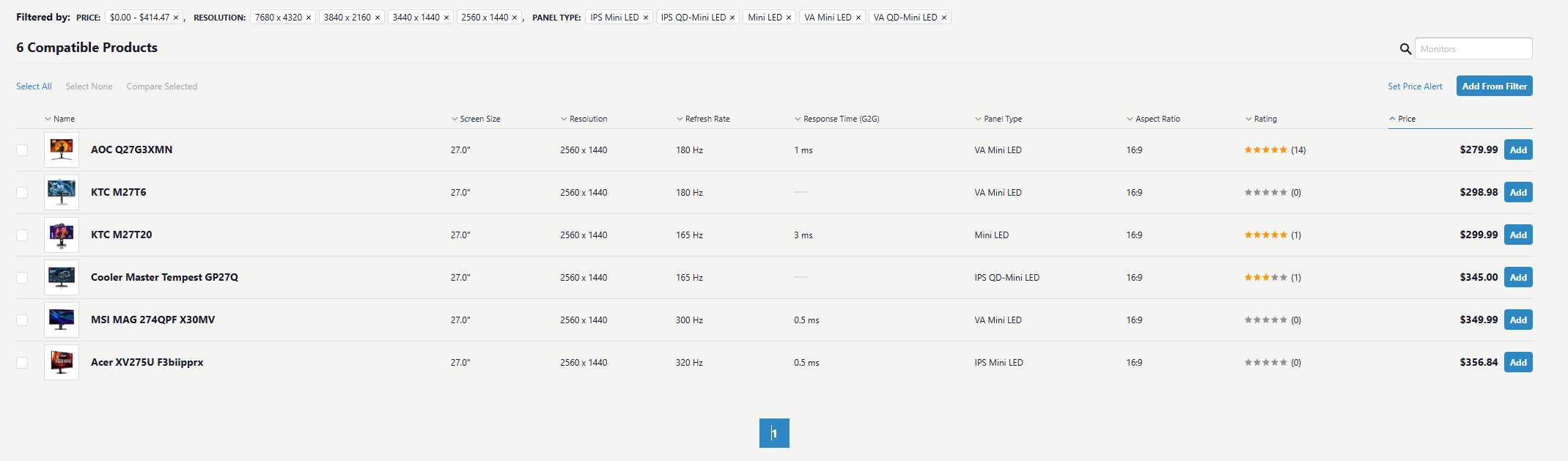The height and width of the screenshot is (461, 1568).
Task: Click the search magnifier icon
Action: [1405, 49]
